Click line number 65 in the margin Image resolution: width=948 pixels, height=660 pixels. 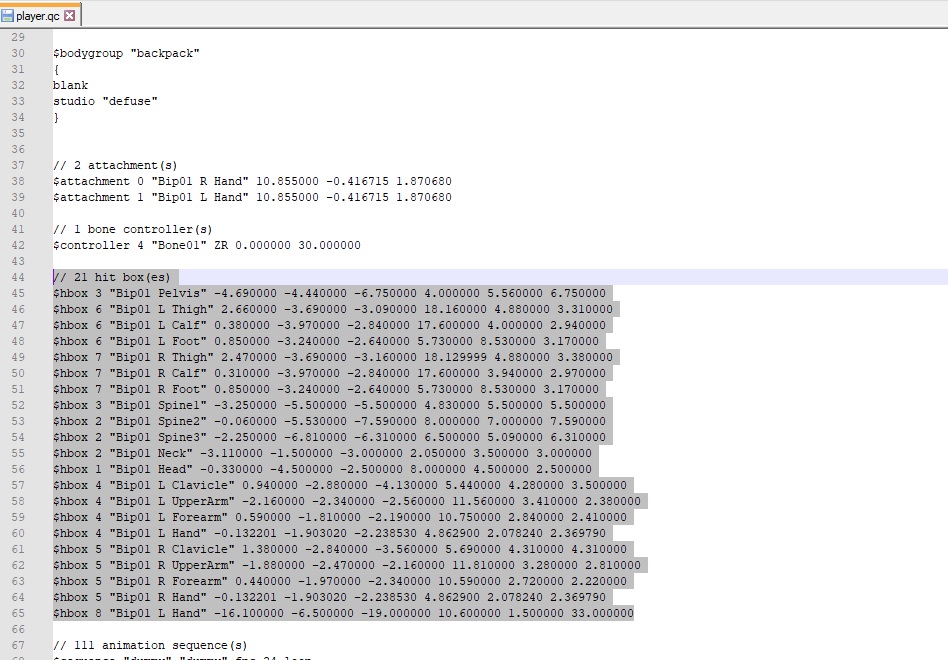click(18, 613)
